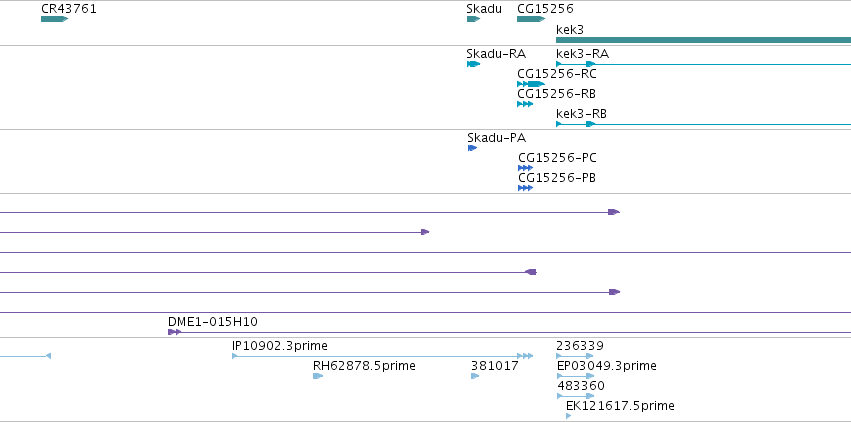The height and width of the screenshot is (422, 851).
Task: Click the kek3-RB label
Action: point(581,114)
